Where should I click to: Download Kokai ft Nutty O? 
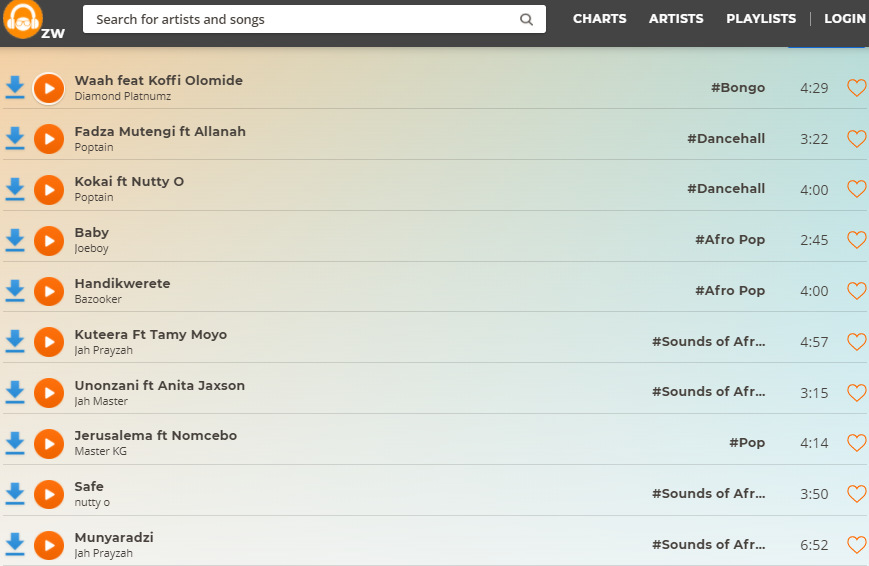(15, 189)
